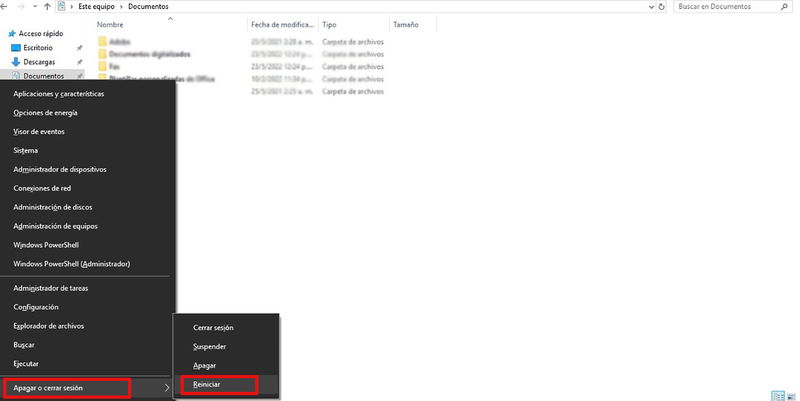Open Descargas in the sidebar
The image size is (800, 401).
point(39,62)
